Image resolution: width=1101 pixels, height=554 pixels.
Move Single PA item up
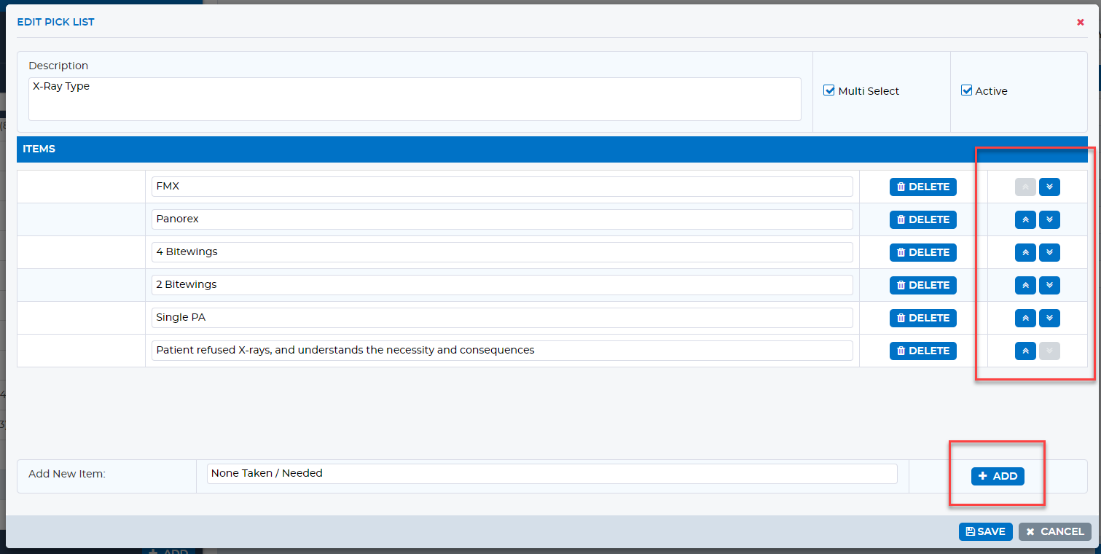tap(1025, 318)
